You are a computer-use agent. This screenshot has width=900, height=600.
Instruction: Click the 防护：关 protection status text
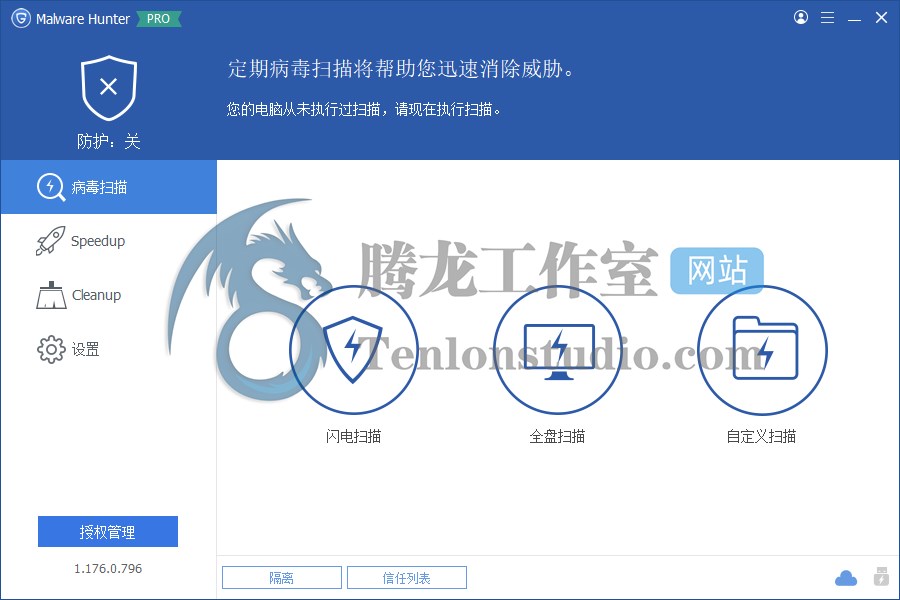(108, 141)
